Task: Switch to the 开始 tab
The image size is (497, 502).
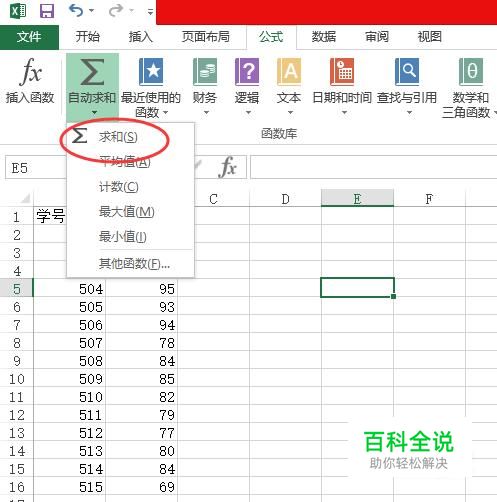Action: (87, 37)
